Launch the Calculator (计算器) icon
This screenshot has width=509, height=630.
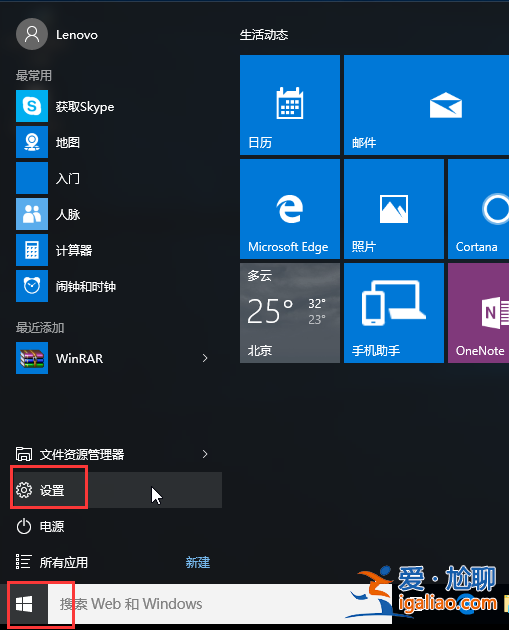coord(32,250)
